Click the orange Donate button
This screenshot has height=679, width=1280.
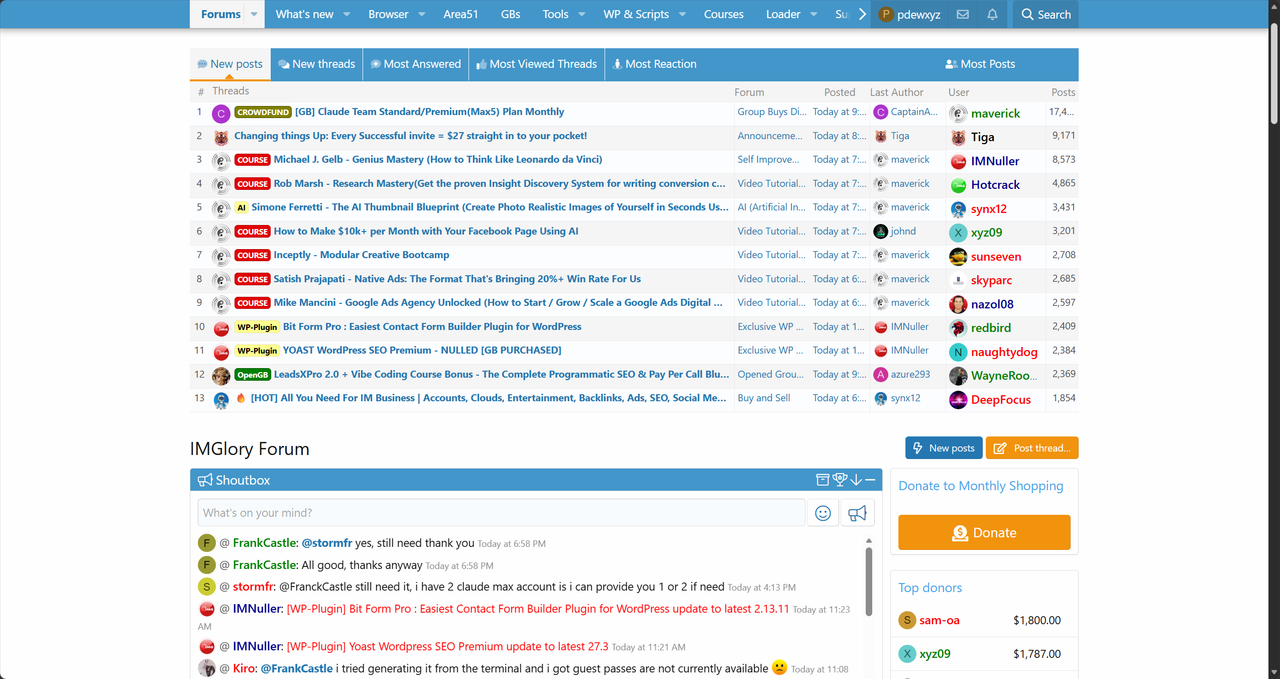(x=984, y=533)
